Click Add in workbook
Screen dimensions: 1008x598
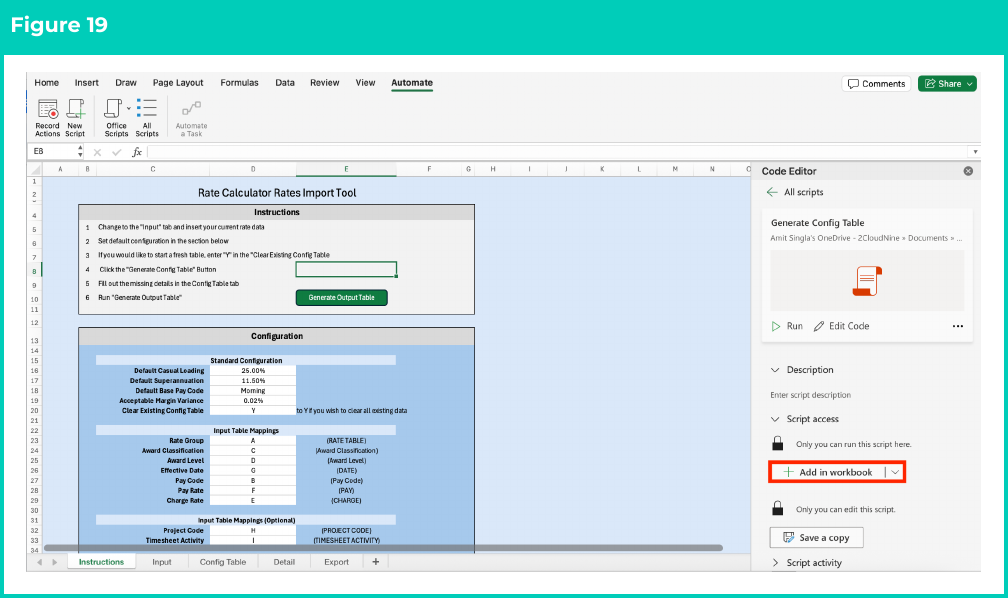pyautogui.click(x=828, y=472)
